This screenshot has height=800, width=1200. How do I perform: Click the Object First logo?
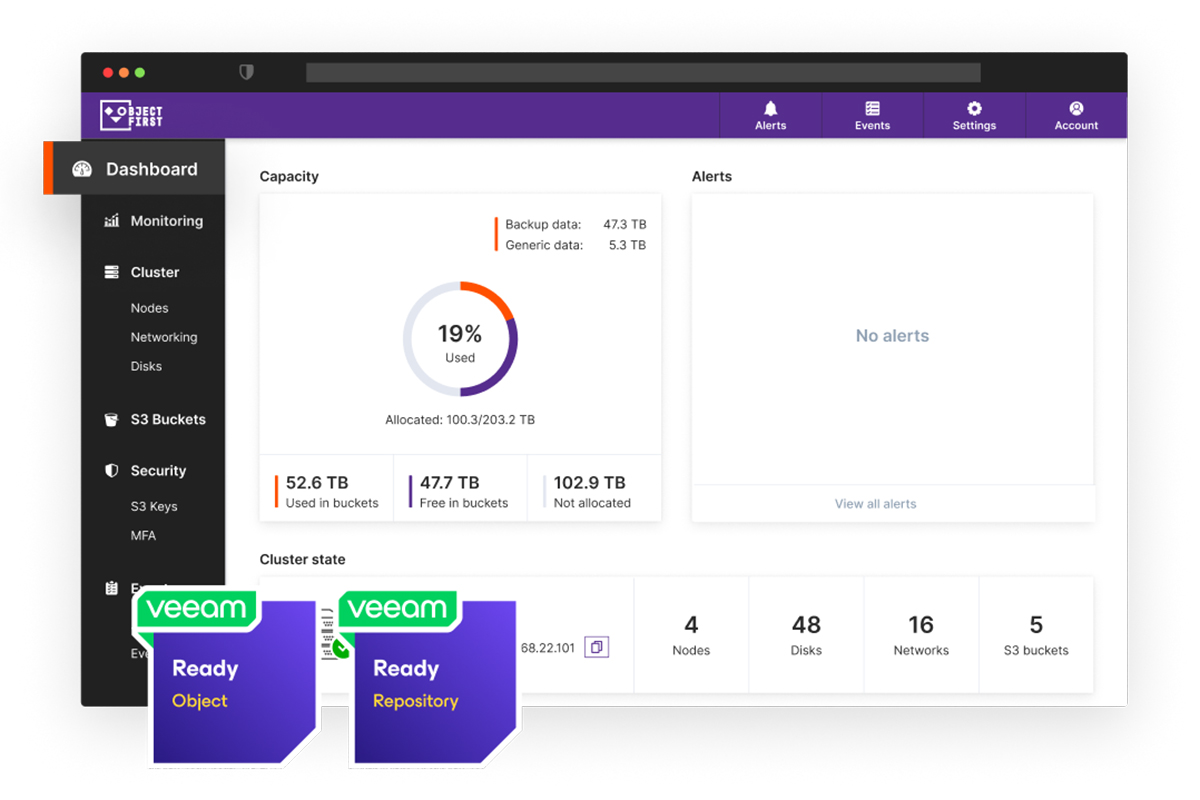[131, 115]
